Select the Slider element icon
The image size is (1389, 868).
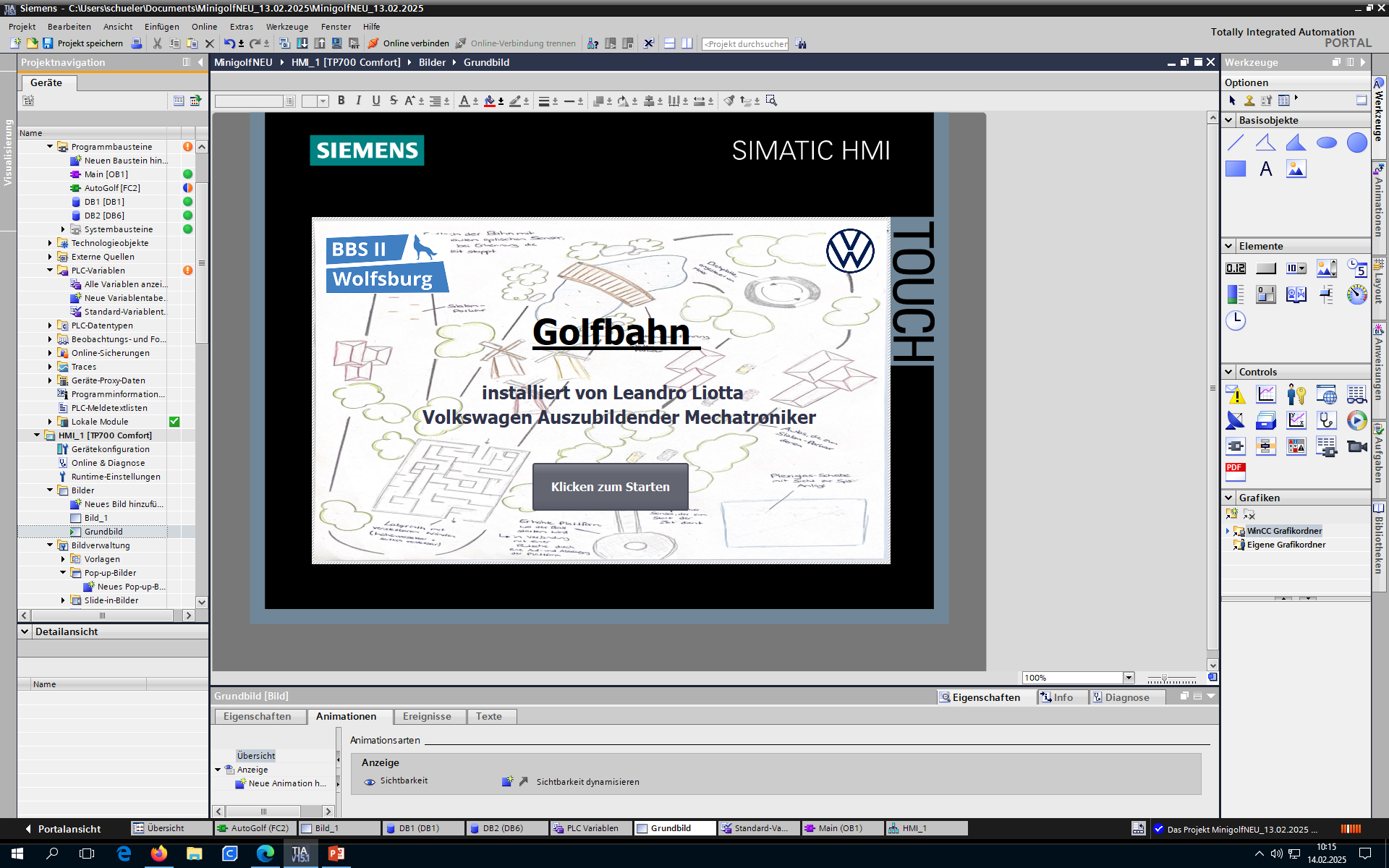click(1326, 294)
